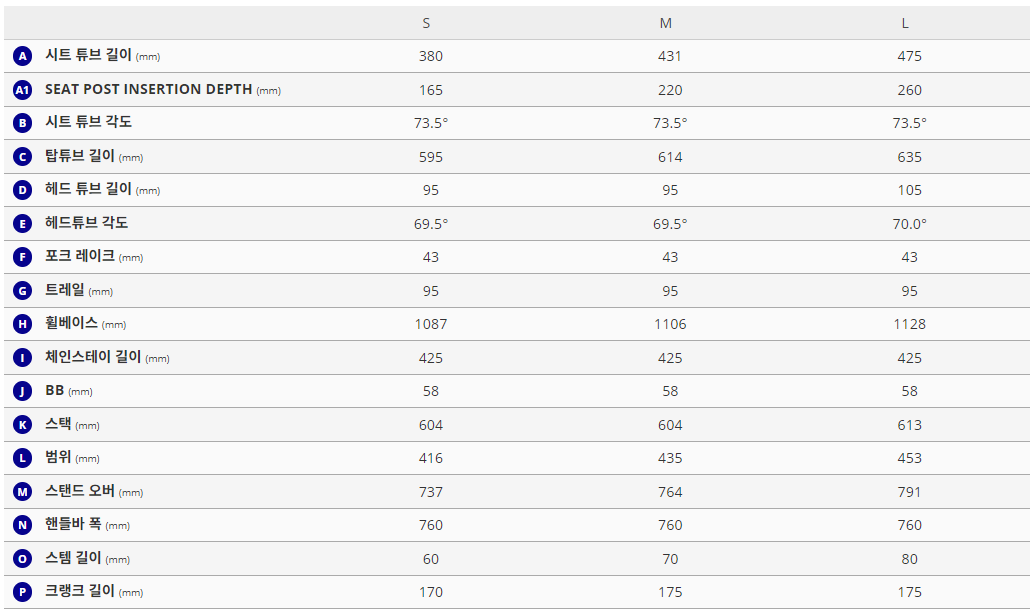
Task: Select the M badge for 스탠드 오버
Action: pos(22,492)
